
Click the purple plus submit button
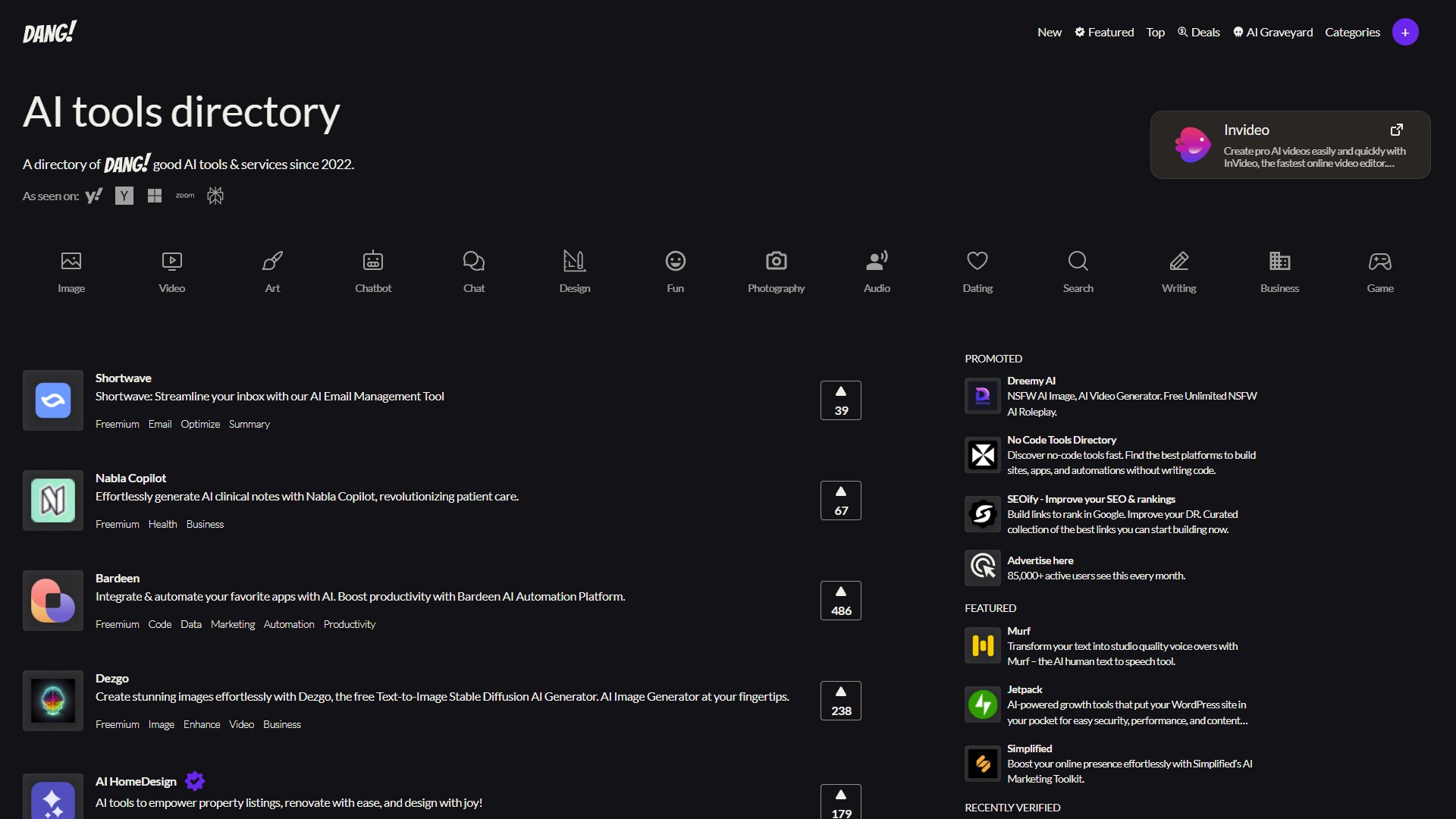1405,32
